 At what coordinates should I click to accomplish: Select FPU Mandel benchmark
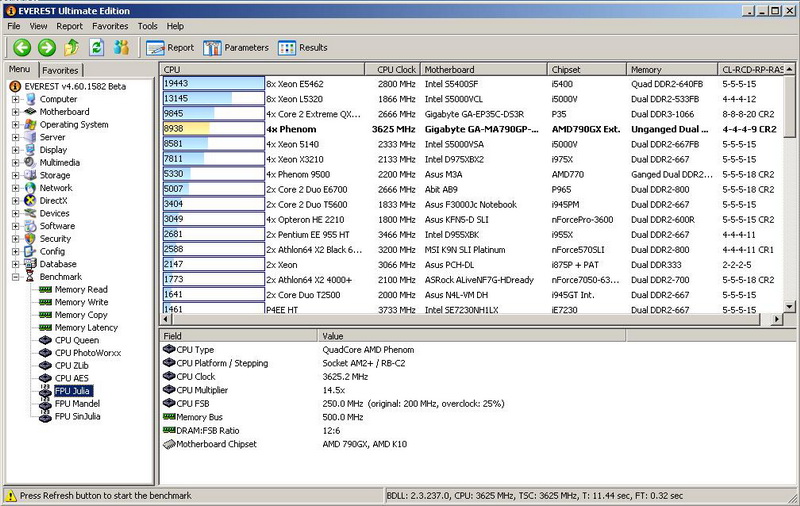pos(78,403)
